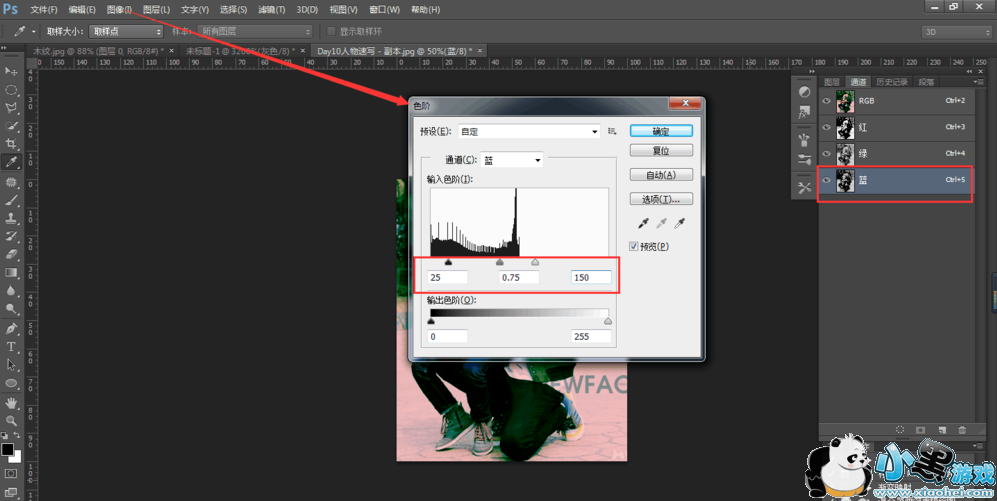Select the Path Selection tool
997x501 pixels.
point(11,365)
